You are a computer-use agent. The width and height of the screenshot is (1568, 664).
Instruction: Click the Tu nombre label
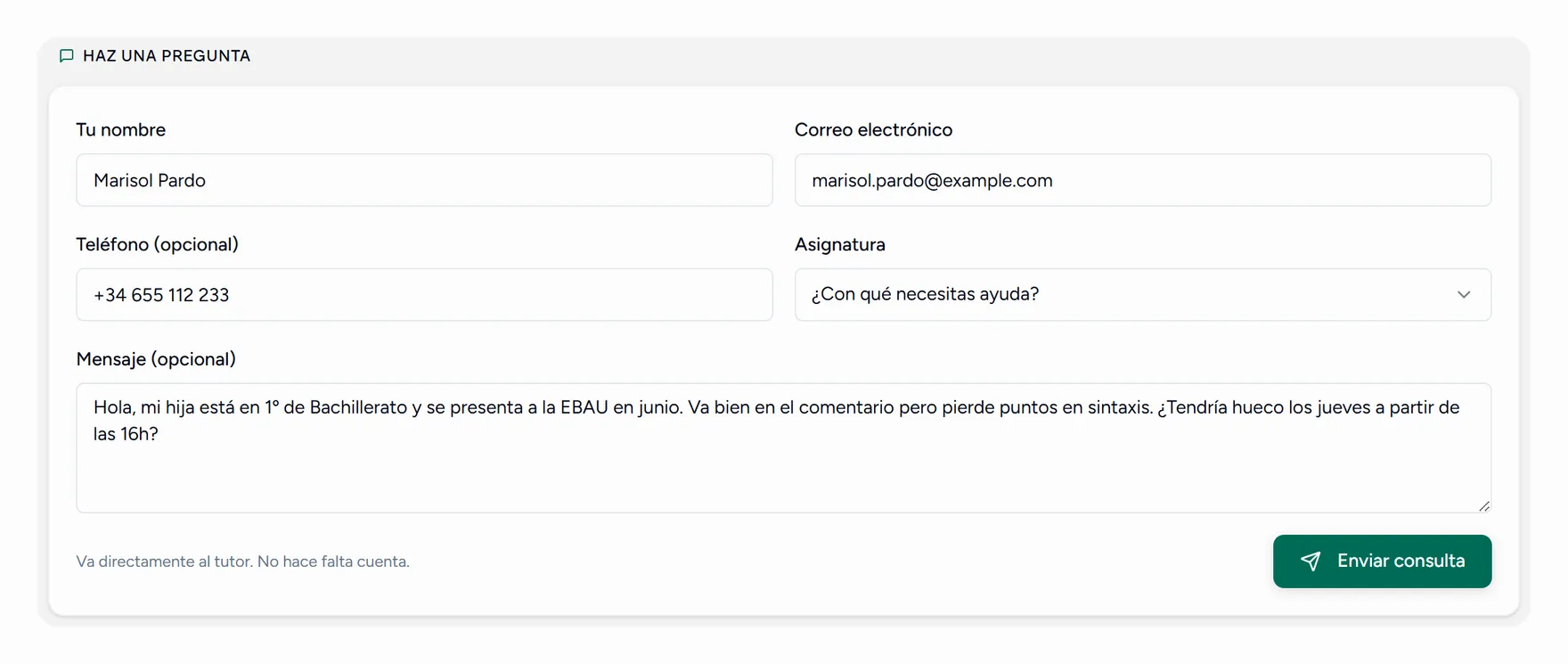(x=120, y=130)
